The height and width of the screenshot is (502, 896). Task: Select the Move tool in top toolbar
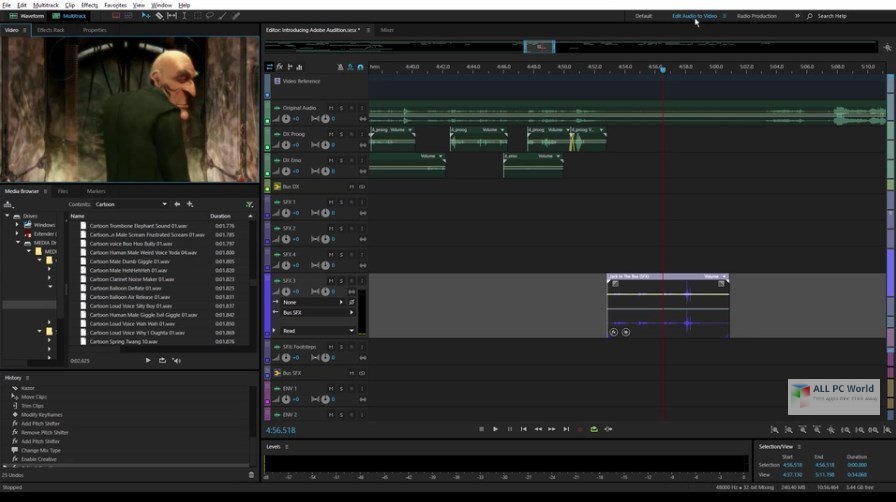(146, 16)
